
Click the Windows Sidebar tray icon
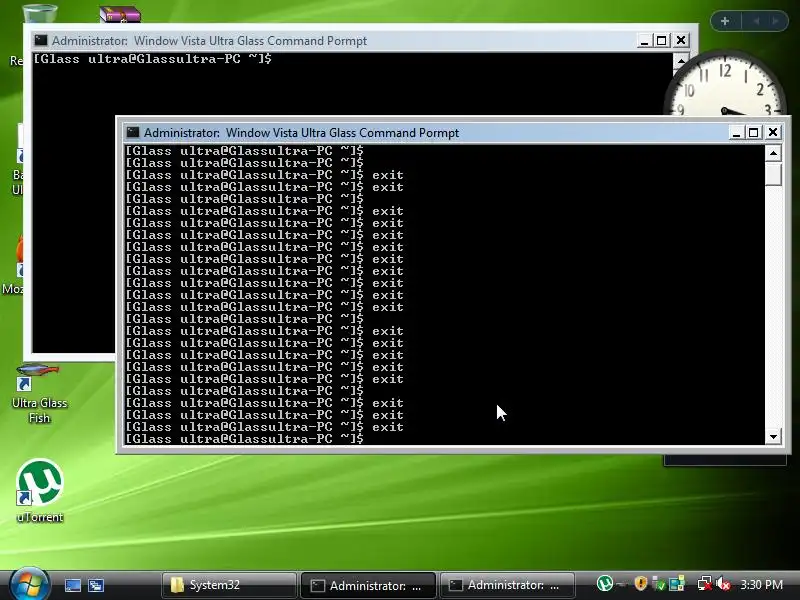[x=677, y=583]
